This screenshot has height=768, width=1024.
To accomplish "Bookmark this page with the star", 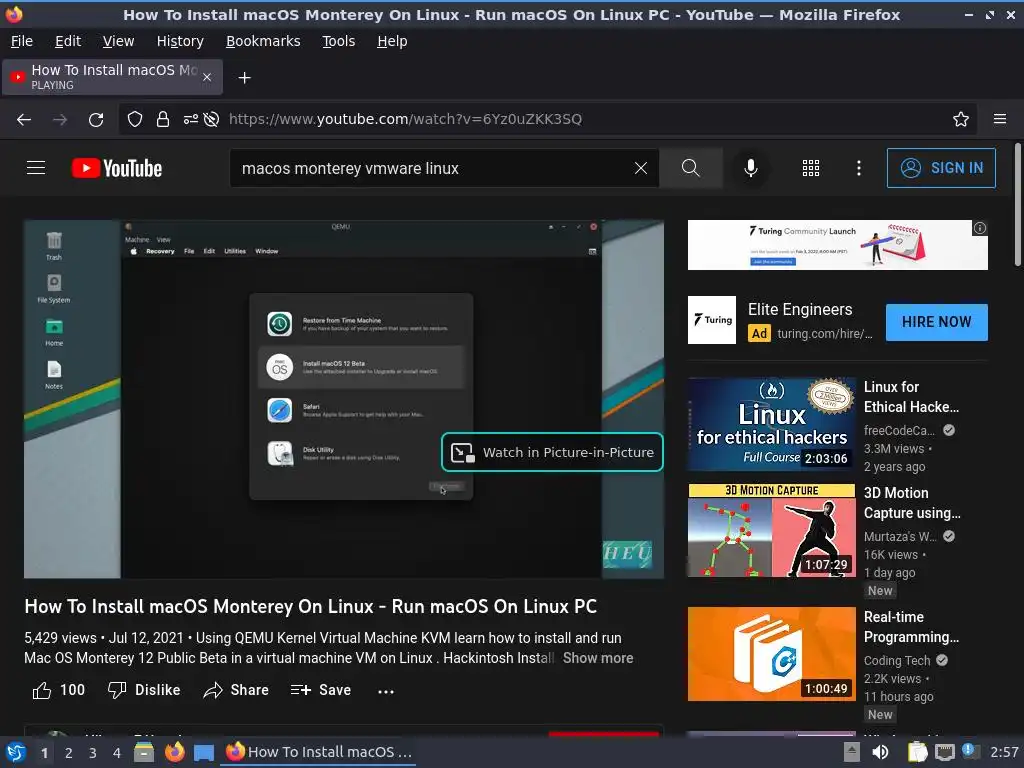I will pyautogui.click(x=961, y=120).
